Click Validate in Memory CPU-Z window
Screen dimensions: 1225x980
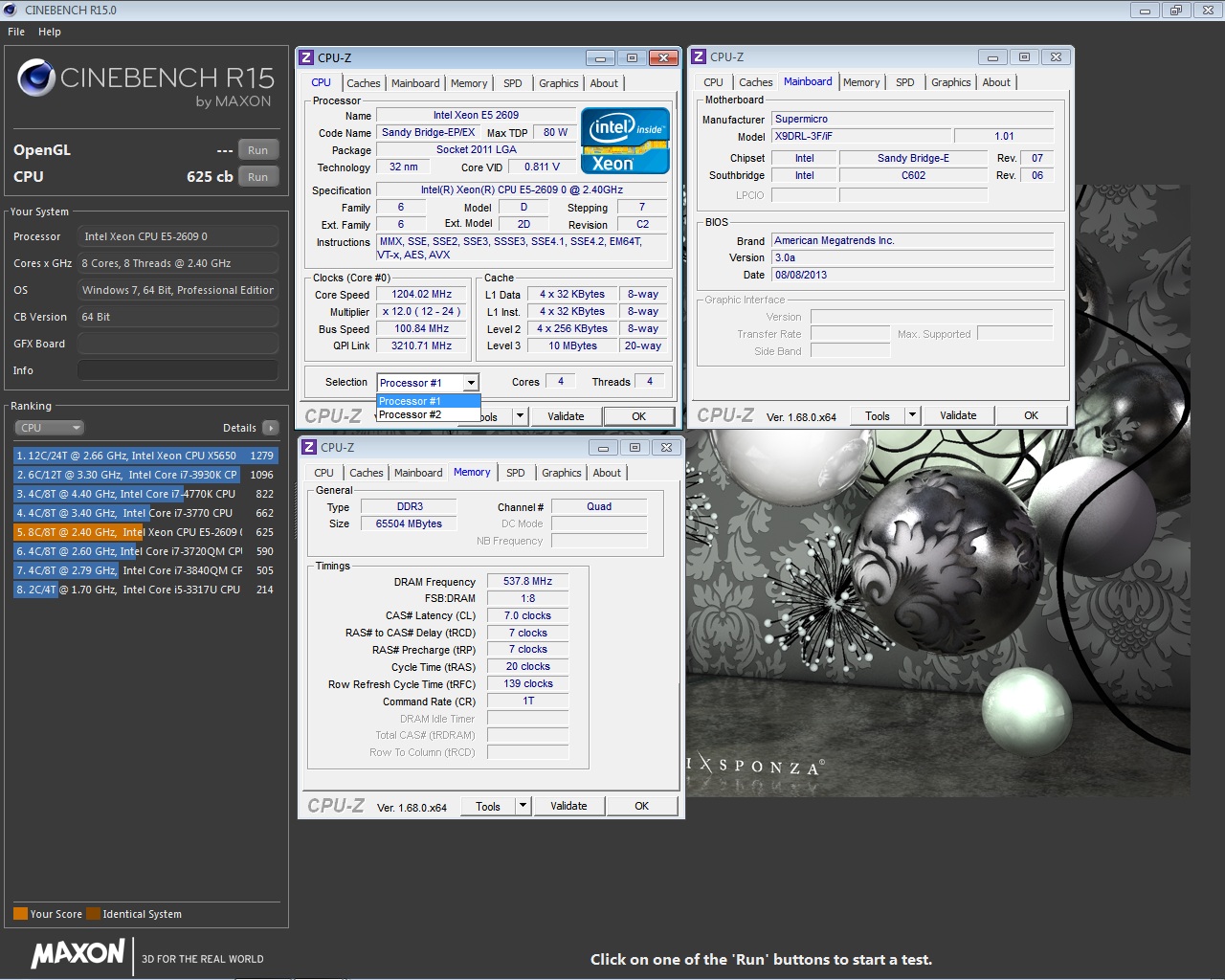coord(568,806)
